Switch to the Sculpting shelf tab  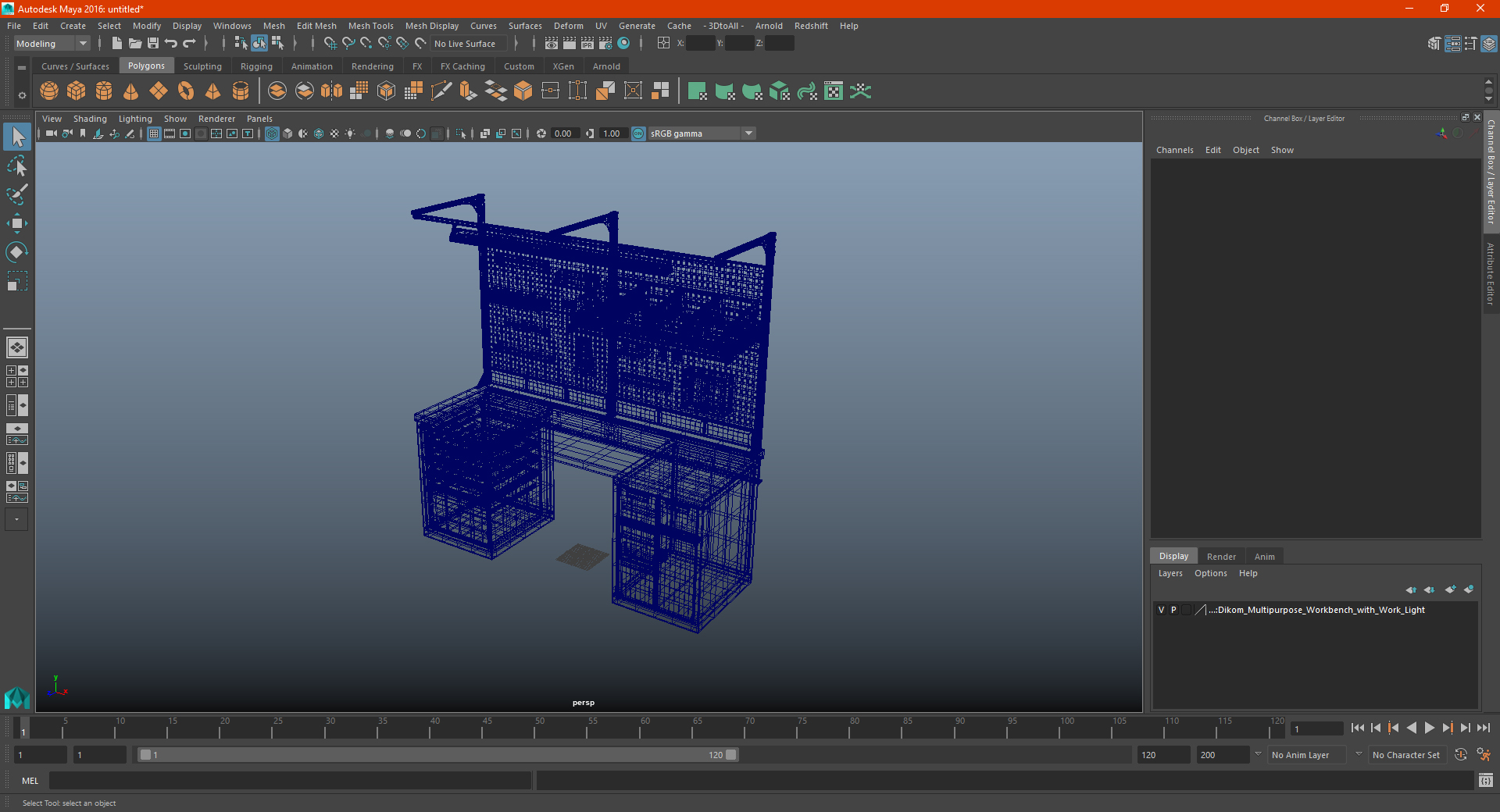tap(202, 66)
